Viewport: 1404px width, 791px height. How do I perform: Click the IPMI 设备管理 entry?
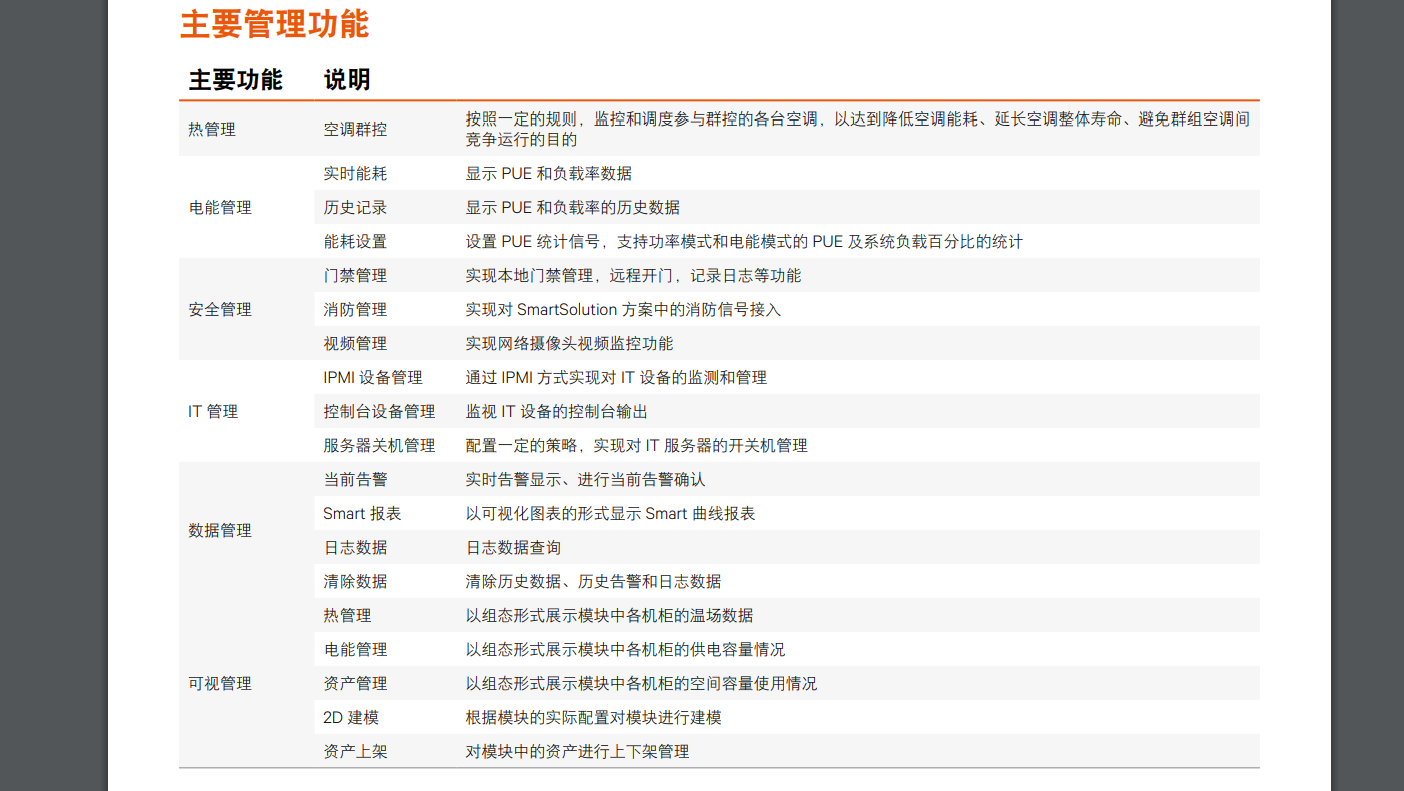372,377
